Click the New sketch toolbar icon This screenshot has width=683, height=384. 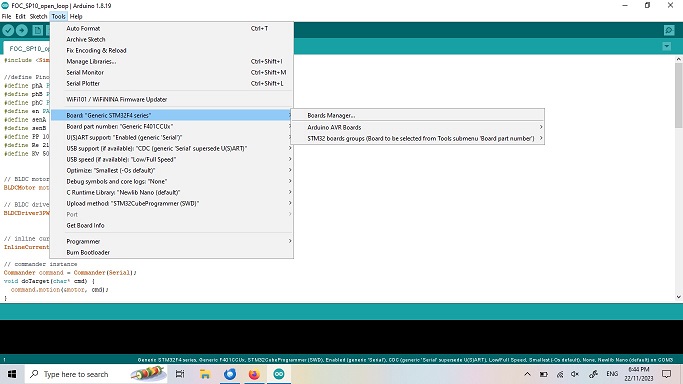(38, 30)
